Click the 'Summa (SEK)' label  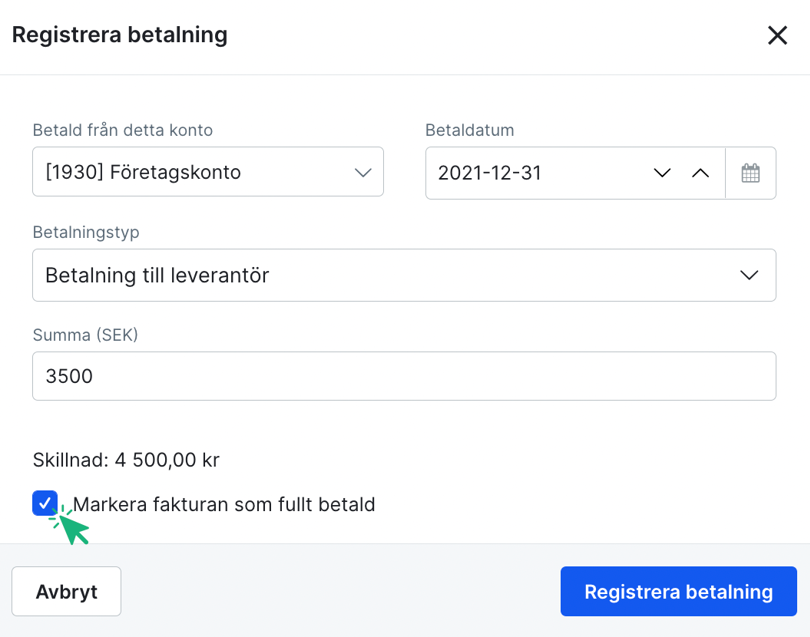pos(85,335)
